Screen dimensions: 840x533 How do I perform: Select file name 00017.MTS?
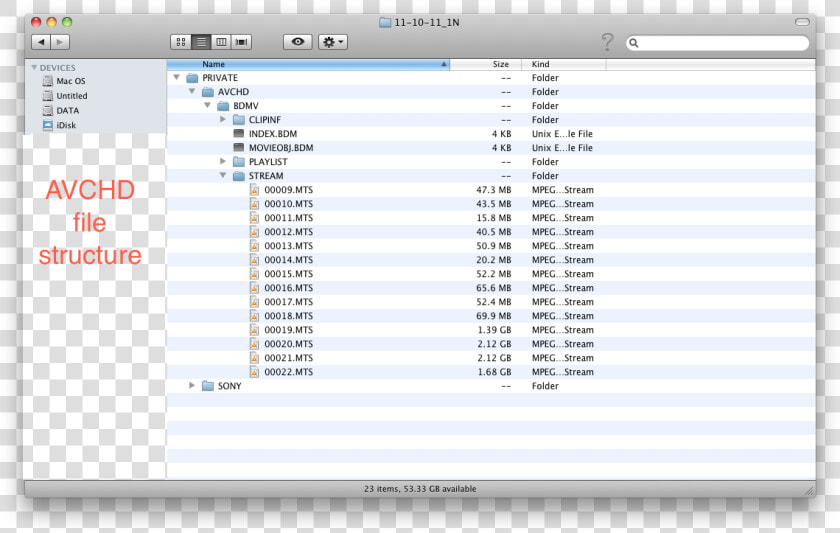289,302
